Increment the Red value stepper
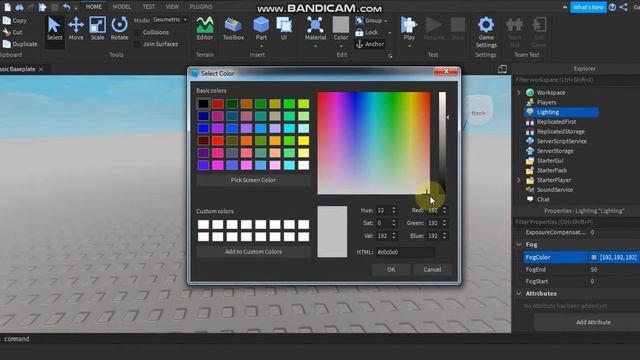This screenshot has width=640, height=360. (444, 208)
